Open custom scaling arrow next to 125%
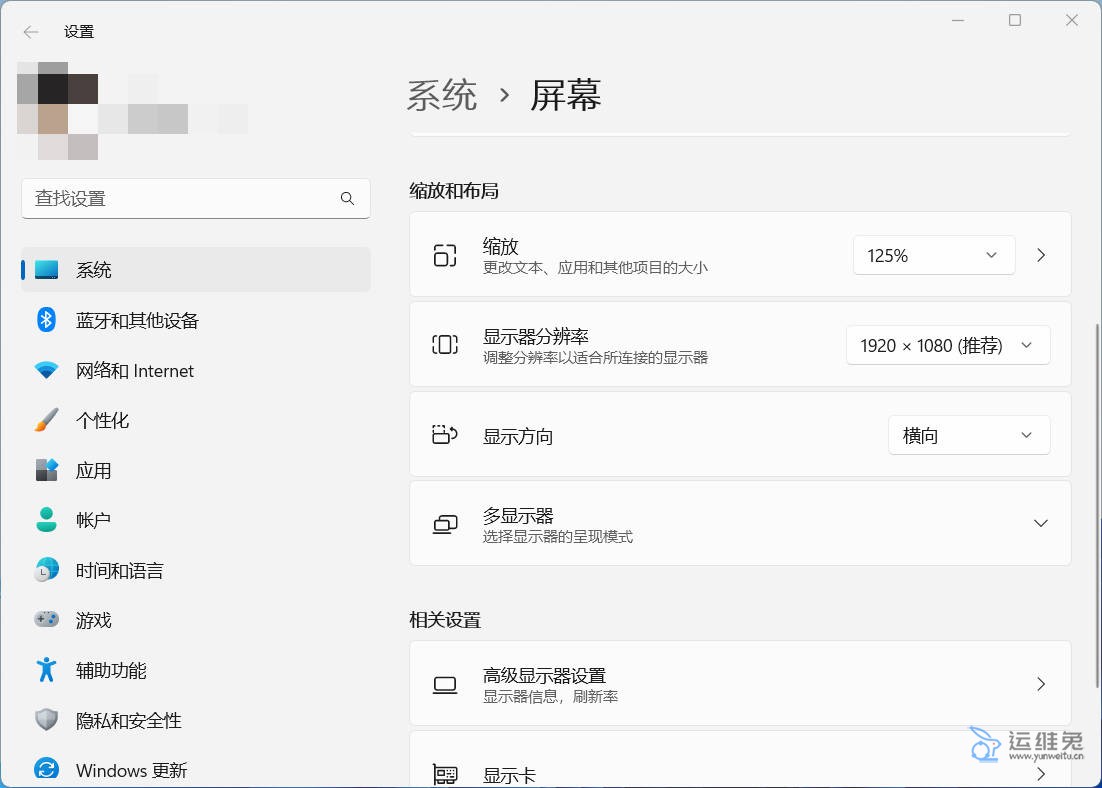This screenshot has height=788, width=1102. coord(1041,255)
